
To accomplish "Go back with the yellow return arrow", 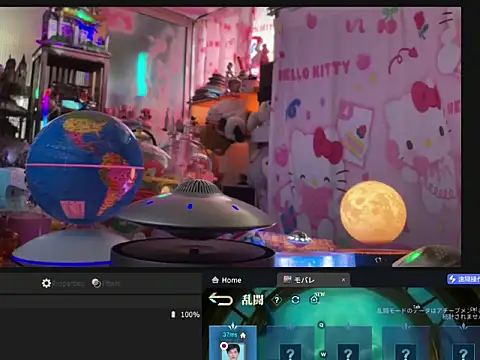I will click(220, 299).
